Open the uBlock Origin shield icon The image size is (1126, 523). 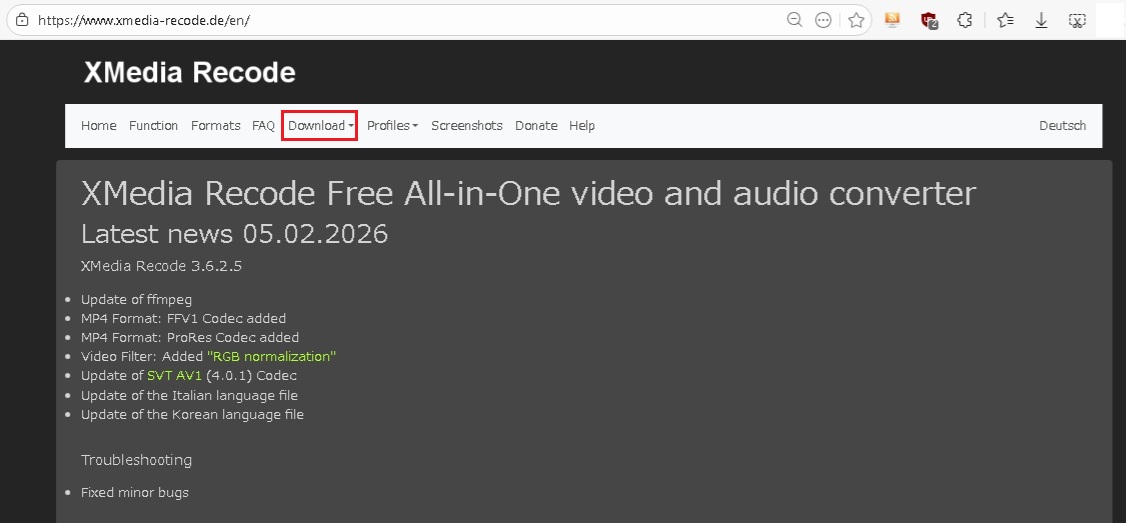(929, 20)
